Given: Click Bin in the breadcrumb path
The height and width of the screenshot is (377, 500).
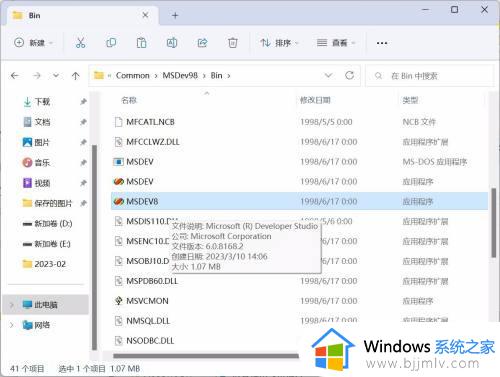Looking at the screenshot, I should tap(216, 76).
